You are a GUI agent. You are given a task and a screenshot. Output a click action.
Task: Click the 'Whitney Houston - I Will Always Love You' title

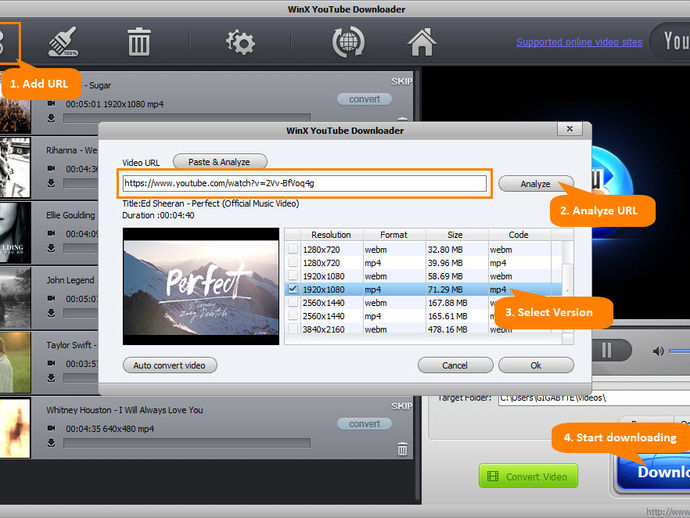point(125,410)
